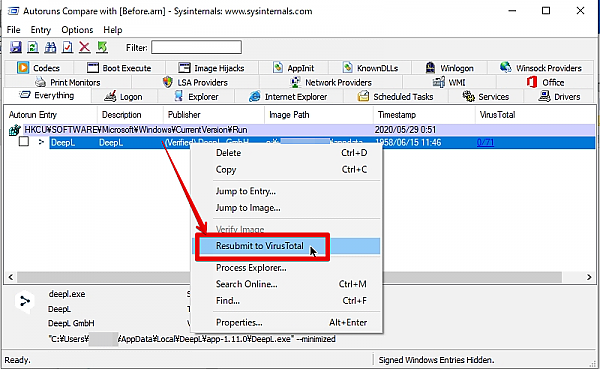
Task: Switch to the Office tab
Action: click(x=545, y=82)
